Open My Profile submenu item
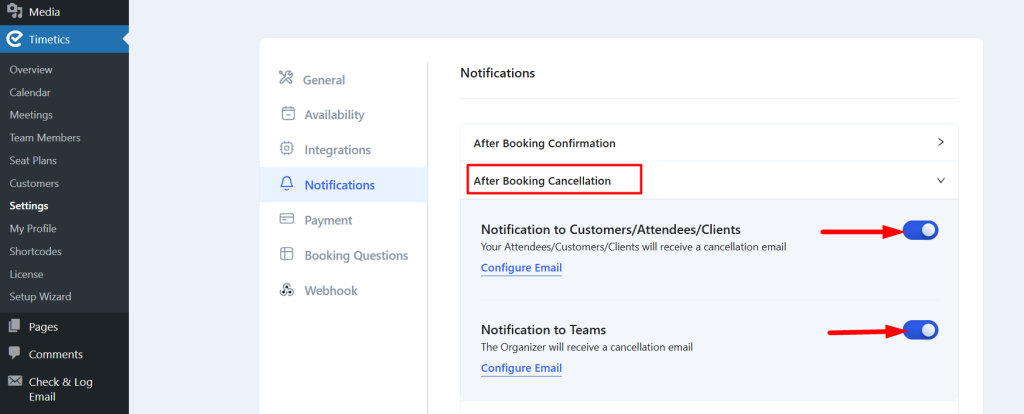Viewport: 1024px width, 414px height. pos(33,229)
